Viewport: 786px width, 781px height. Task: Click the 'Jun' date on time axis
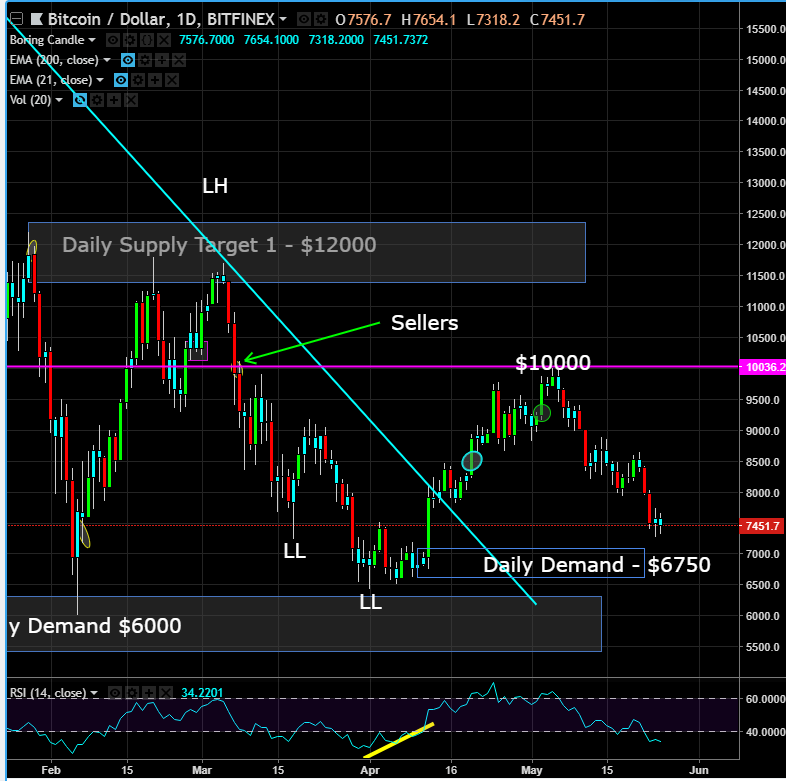click(699, 770)
